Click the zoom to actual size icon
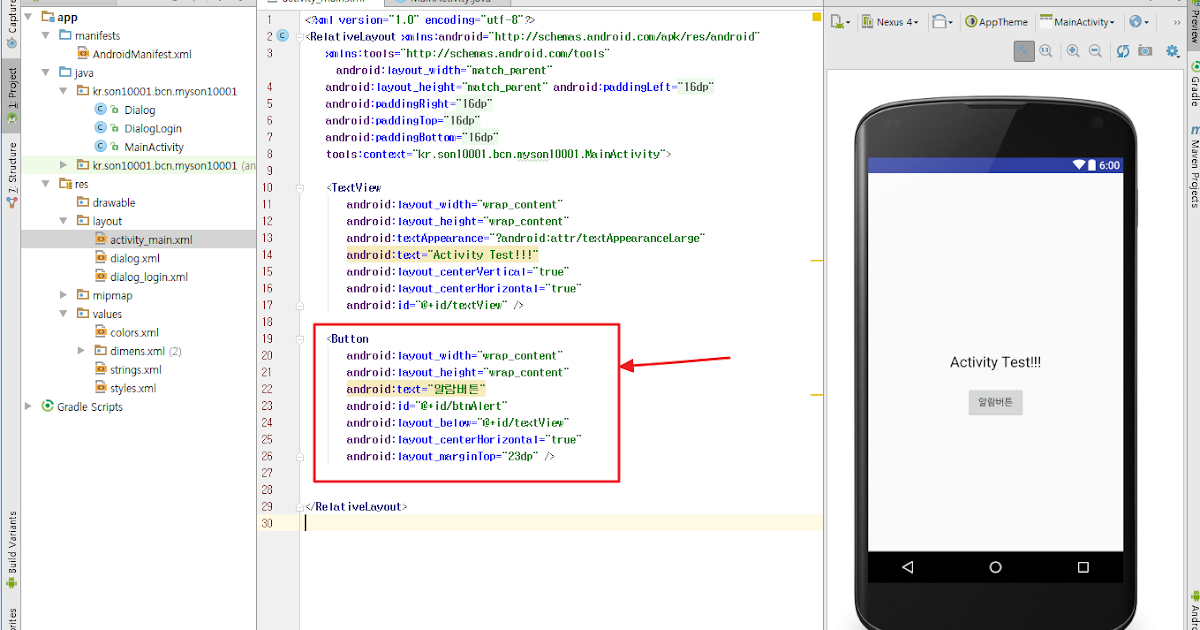1200x630 pixels. point(1046,51)
